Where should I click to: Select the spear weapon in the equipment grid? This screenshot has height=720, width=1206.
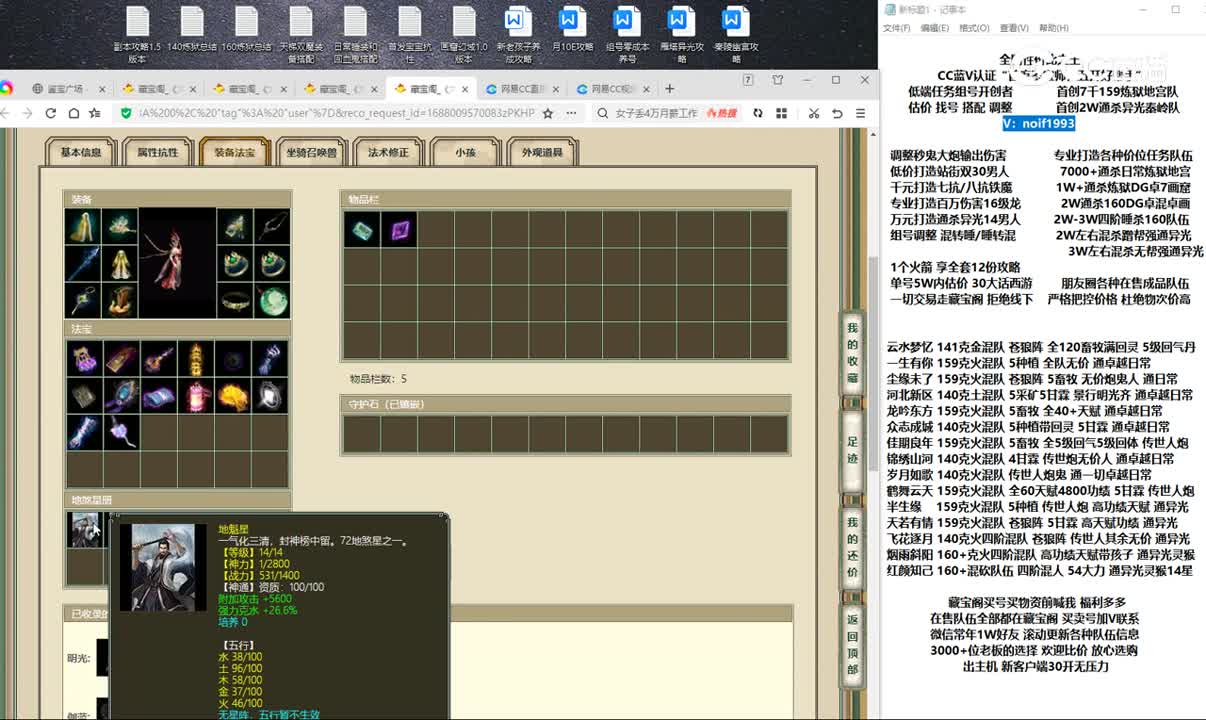(x=83, y=263)
